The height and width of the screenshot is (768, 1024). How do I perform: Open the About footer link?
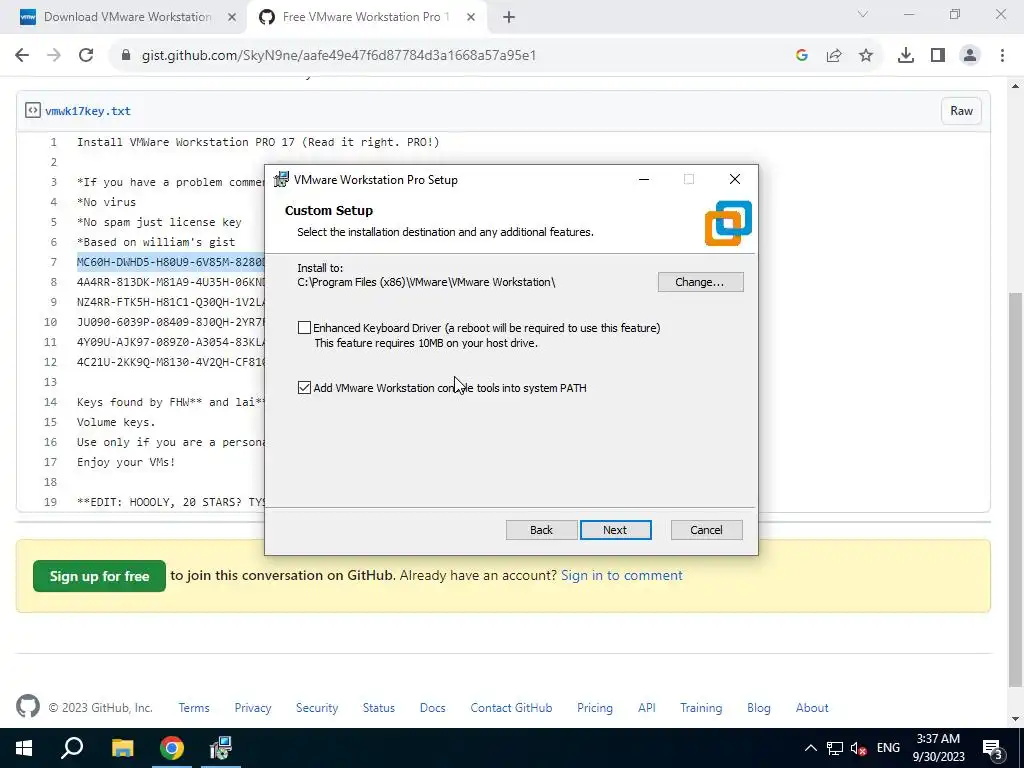(812, 708)
